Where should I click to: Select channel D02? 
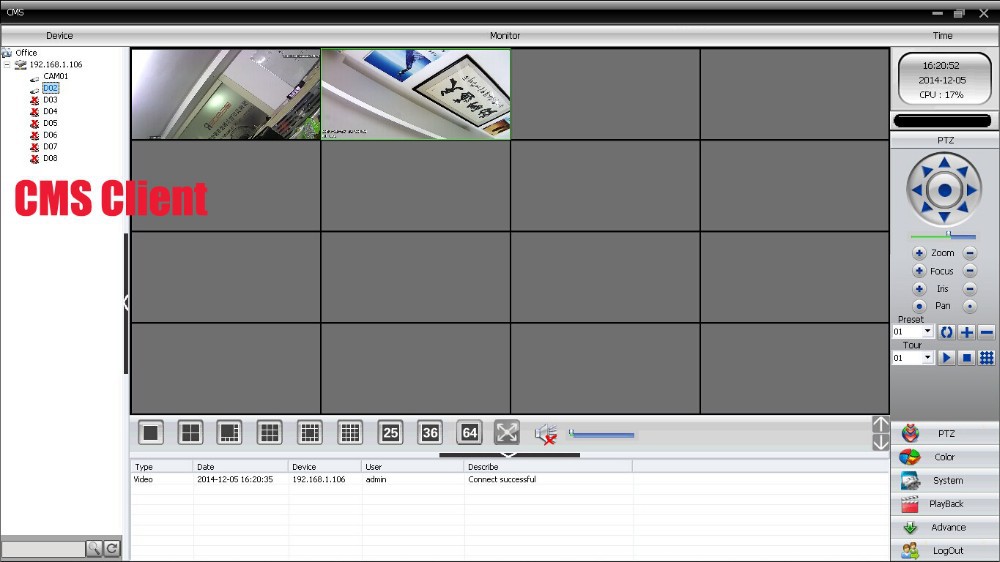coord(50,88)
